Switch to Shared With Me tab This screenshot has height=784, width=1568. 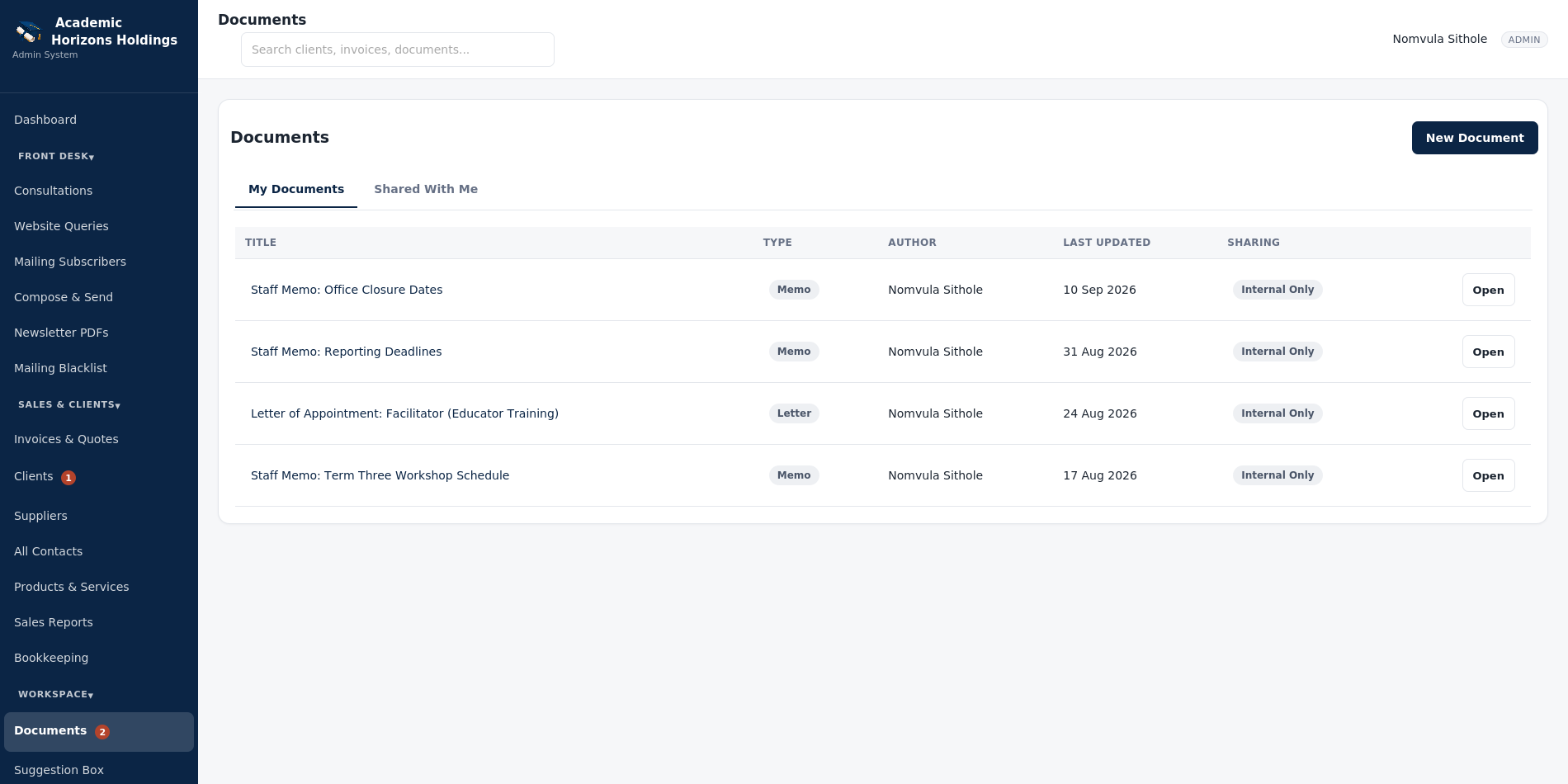[426, 189]
